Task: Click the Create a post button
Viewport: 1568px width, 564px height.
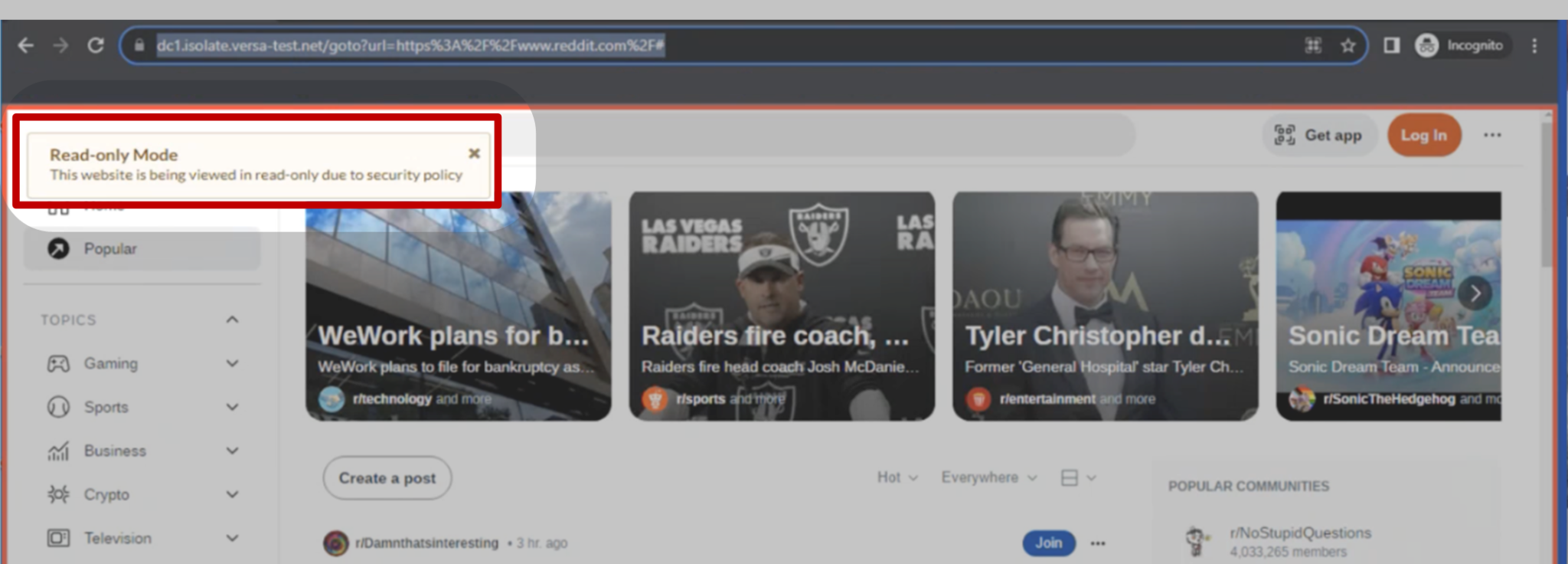Action: [387, 479]
